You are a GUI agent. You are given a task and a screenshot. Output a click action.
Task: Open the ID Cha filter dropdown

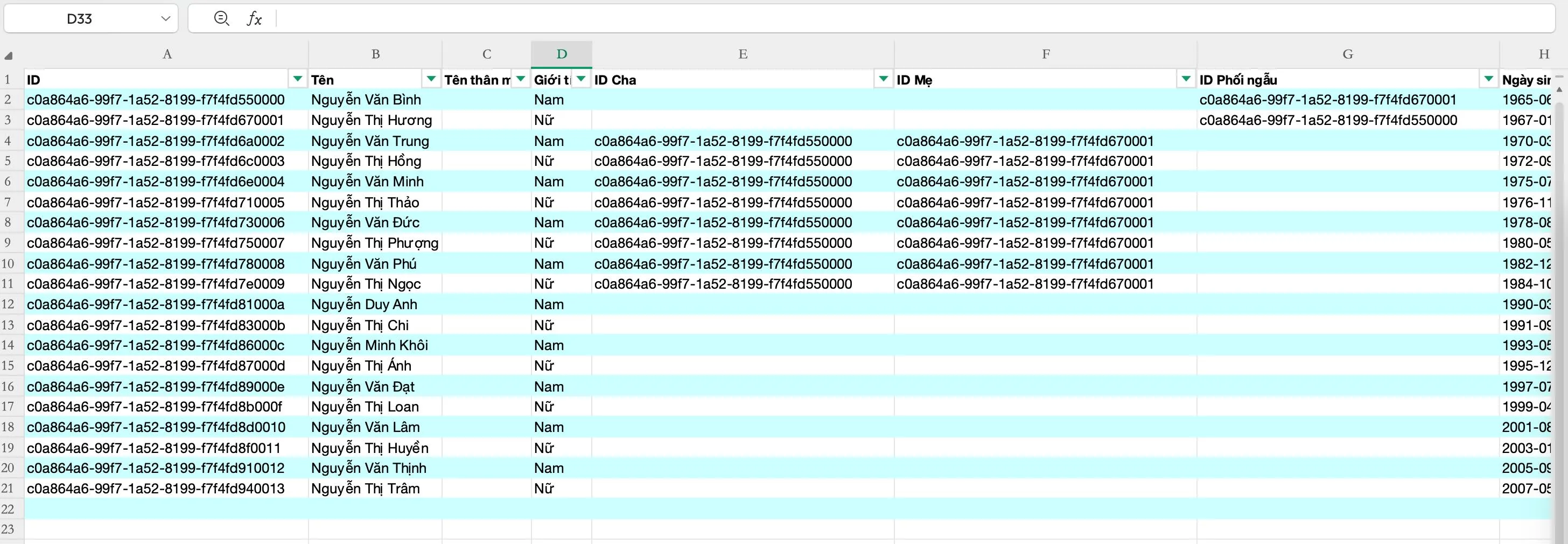tap(883, 79)
